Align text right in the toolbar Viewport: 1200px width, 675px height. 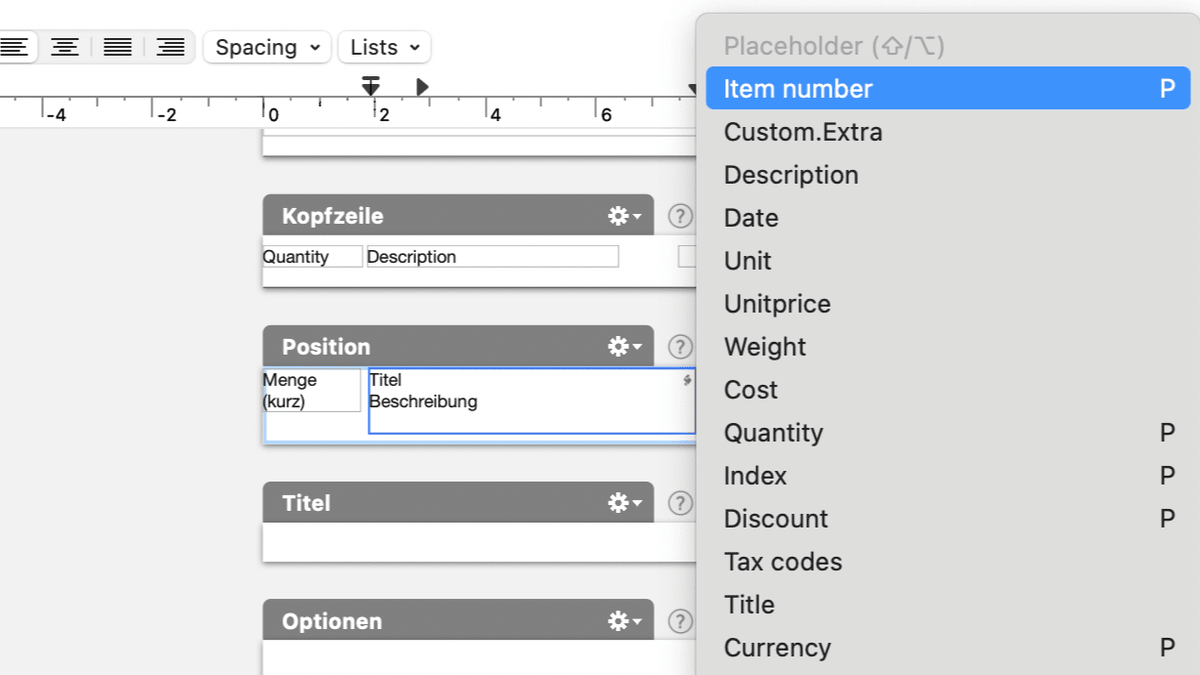tap(171, 47)
